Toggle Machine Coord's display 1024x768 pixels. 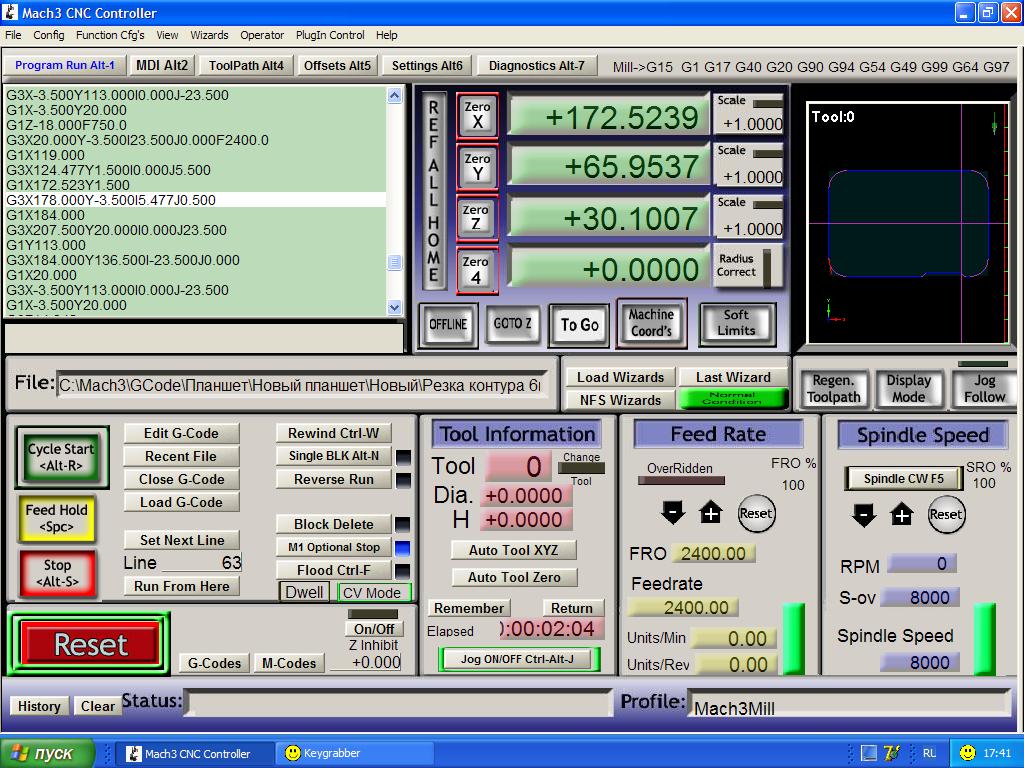point(650,323)
